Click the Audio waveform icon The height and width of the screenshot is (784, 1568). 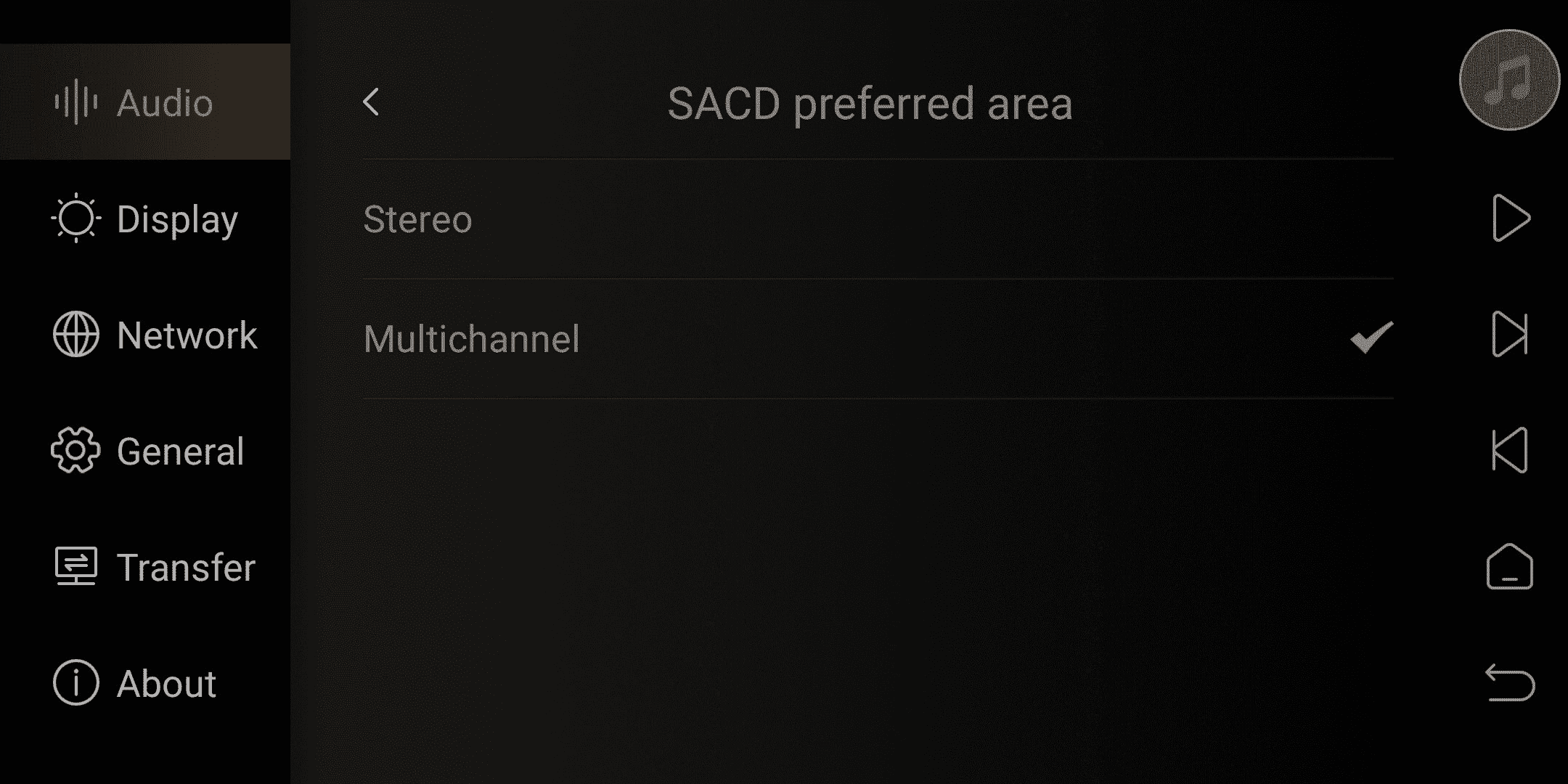pos(75,102)
